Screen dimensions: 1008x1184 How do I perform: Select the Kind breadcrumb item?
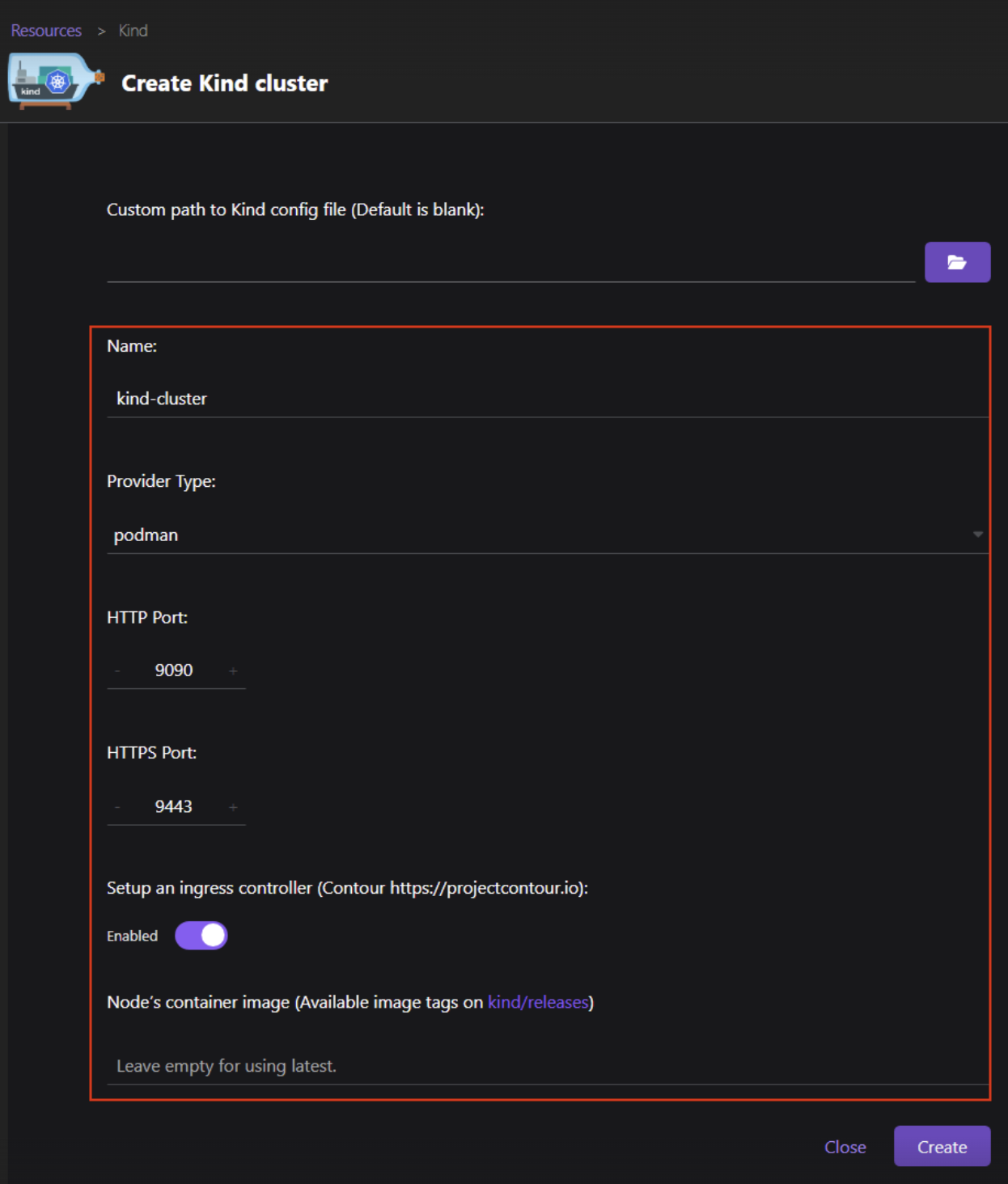click(133, 31)
